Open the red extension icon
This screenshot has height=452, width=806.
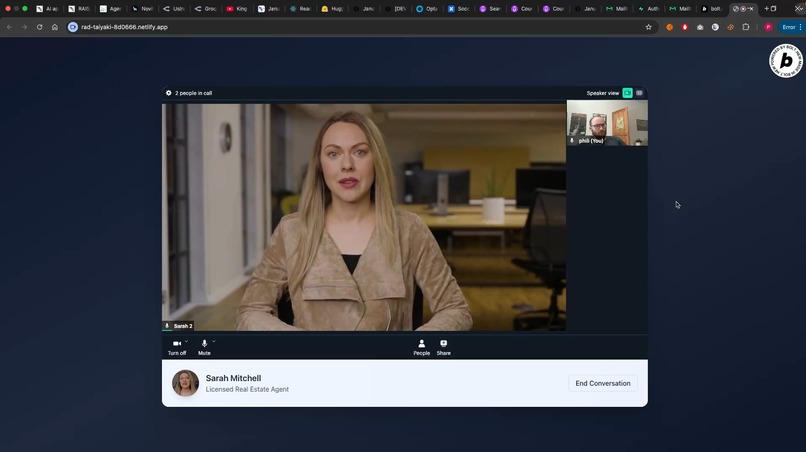click(x=685, y=27)
